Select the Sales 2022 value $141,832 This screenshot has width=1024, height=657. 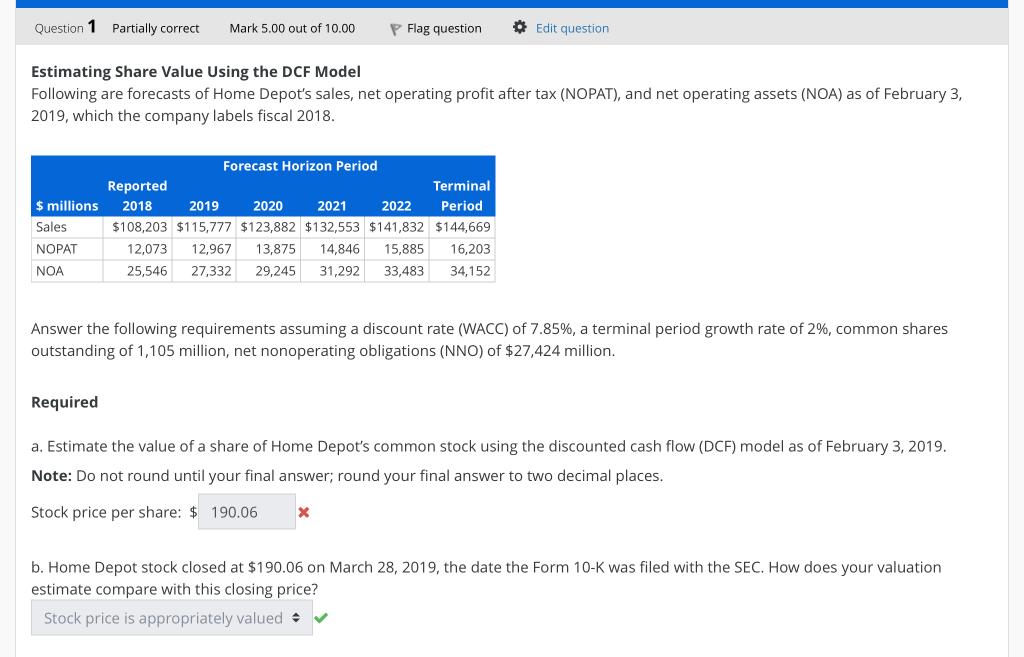coord(396,227)
